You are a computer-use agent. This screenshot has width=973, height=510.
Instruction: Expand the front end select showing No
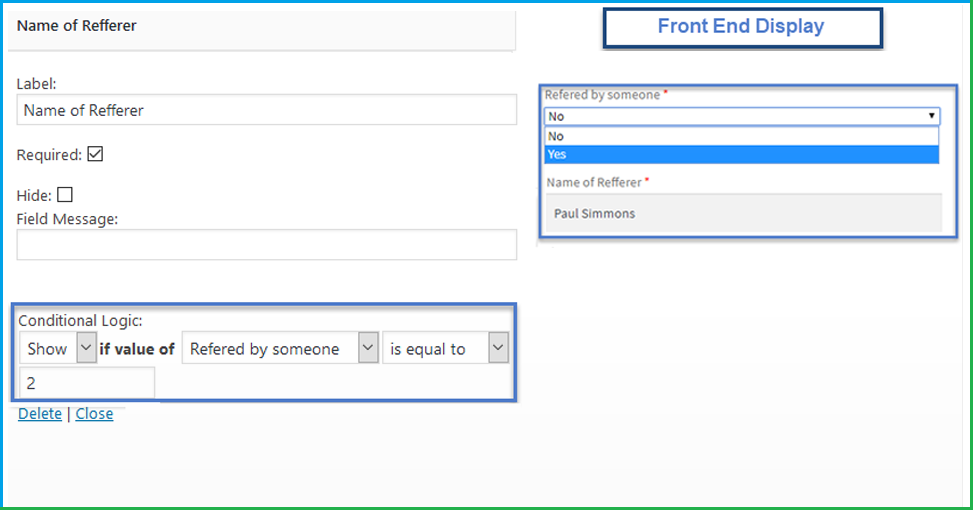(x=741, y=116)
